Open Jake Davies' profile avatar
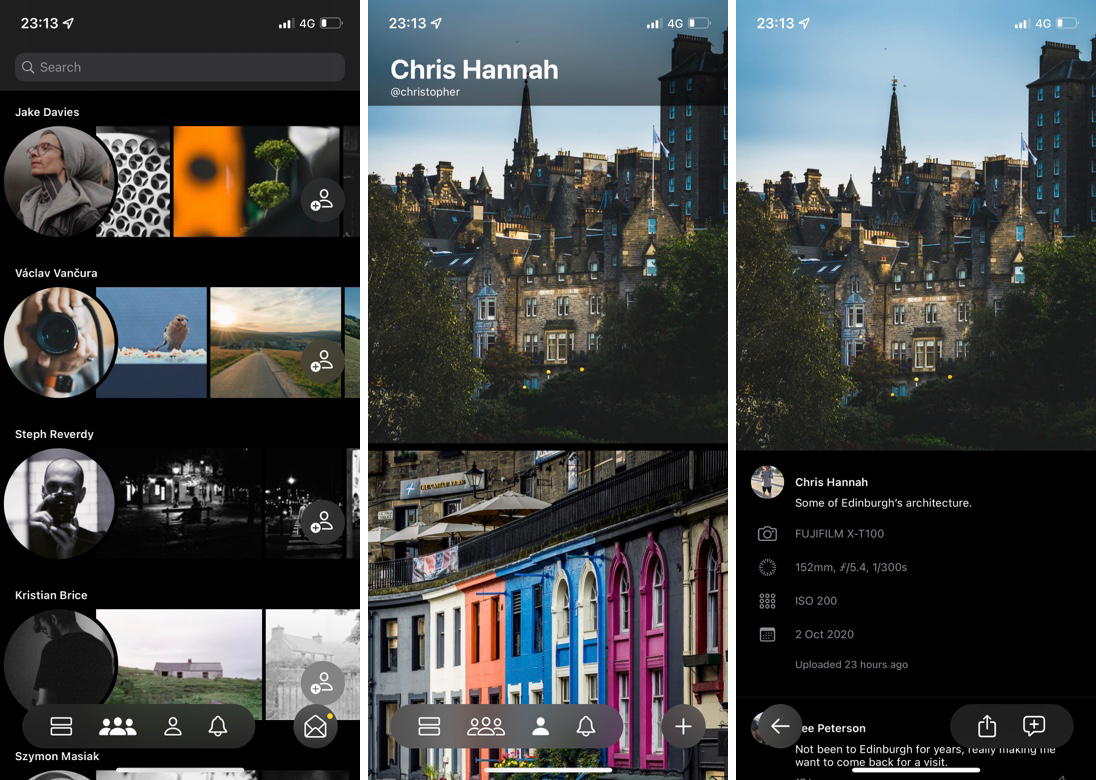The width and height of the screenshot is (1096, 780). [x=60, y=181]
